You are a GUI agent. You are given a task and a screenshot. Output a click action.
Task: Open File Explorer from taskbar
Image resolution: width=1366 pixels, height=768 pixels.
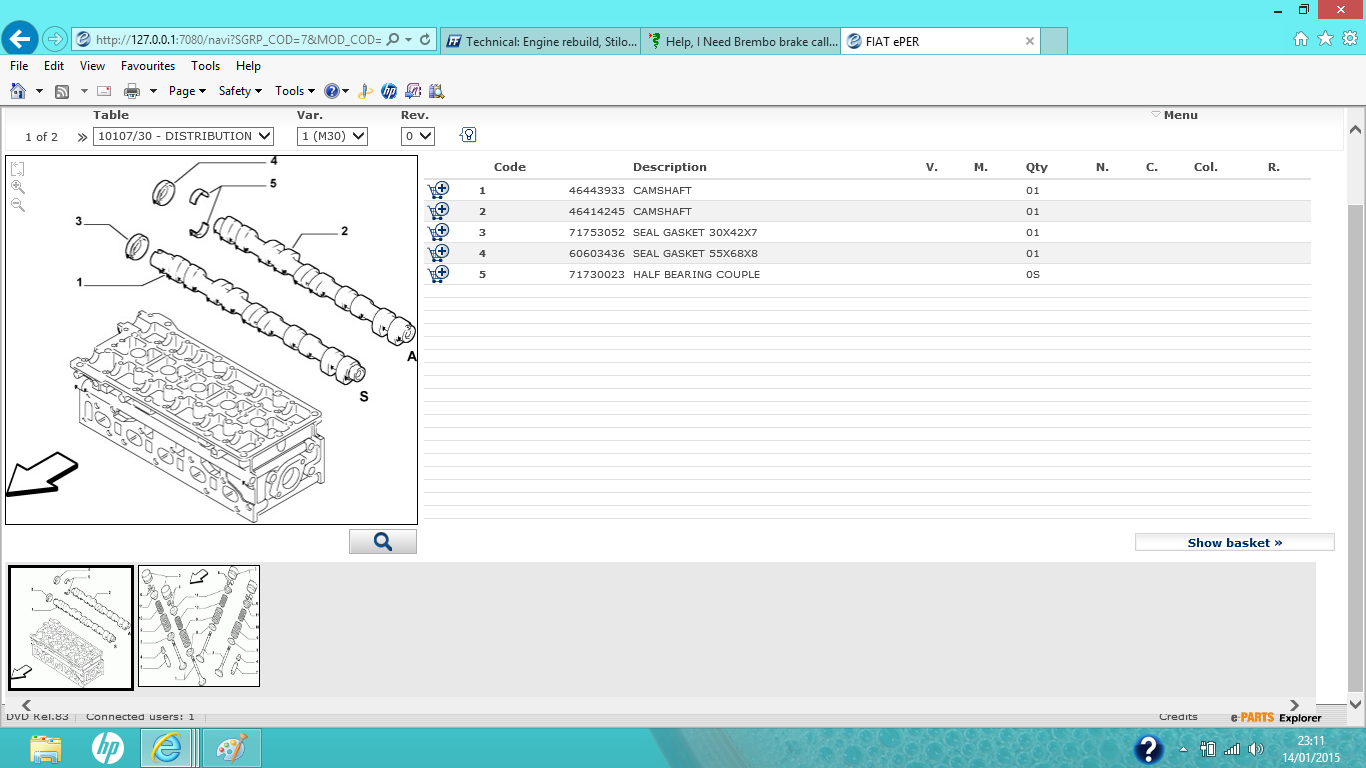click(46, 748)
